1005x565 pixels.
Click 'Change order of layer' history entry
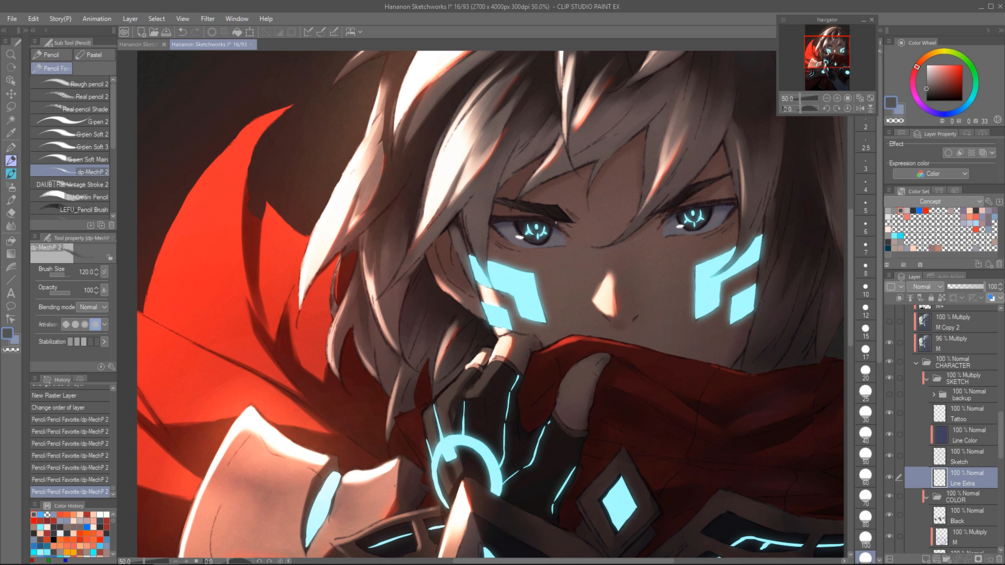pyautogui.click(x=70, y=407)
